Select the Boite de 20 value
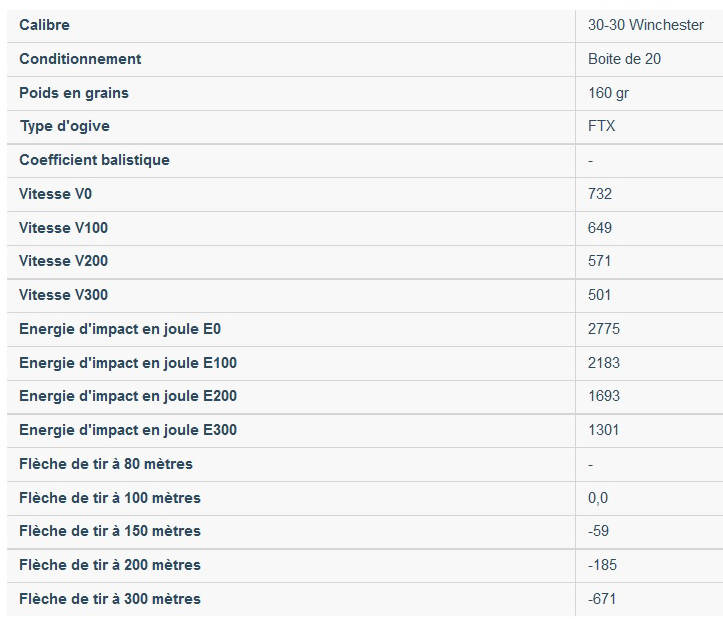 pyautogui.click(x=624, y=59)
